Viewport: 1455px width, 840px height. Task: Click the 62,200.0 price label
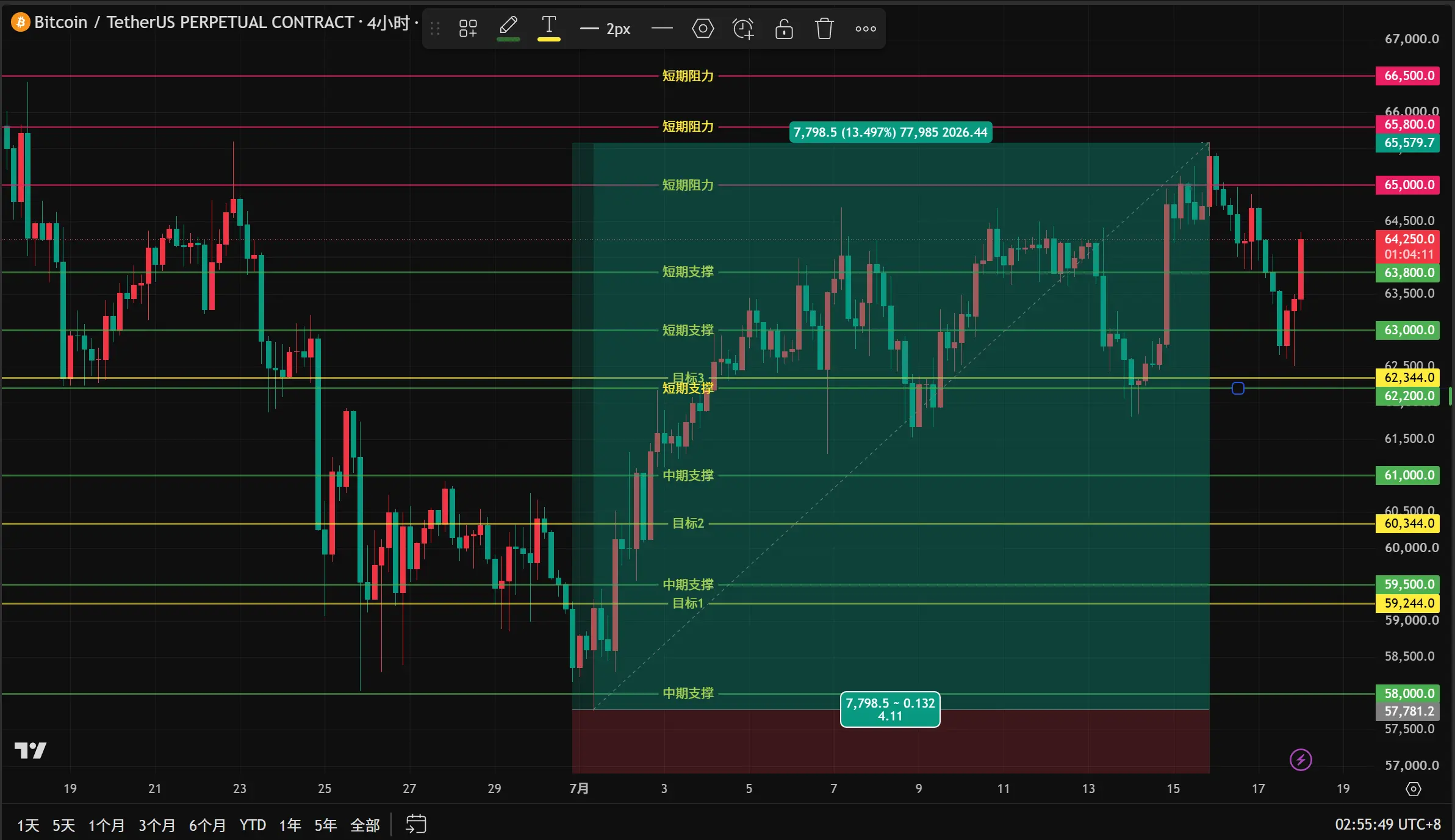tap(1408, 396)
